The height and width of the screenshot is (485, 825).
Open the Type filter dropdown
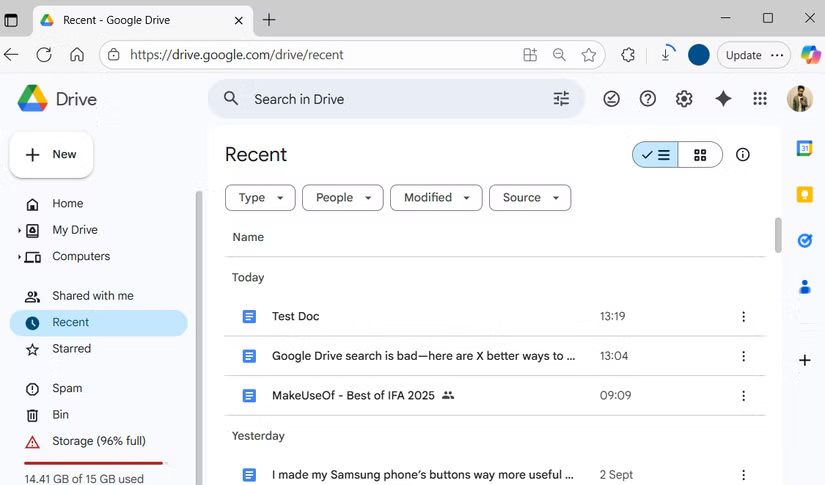[x=260, y=198]
